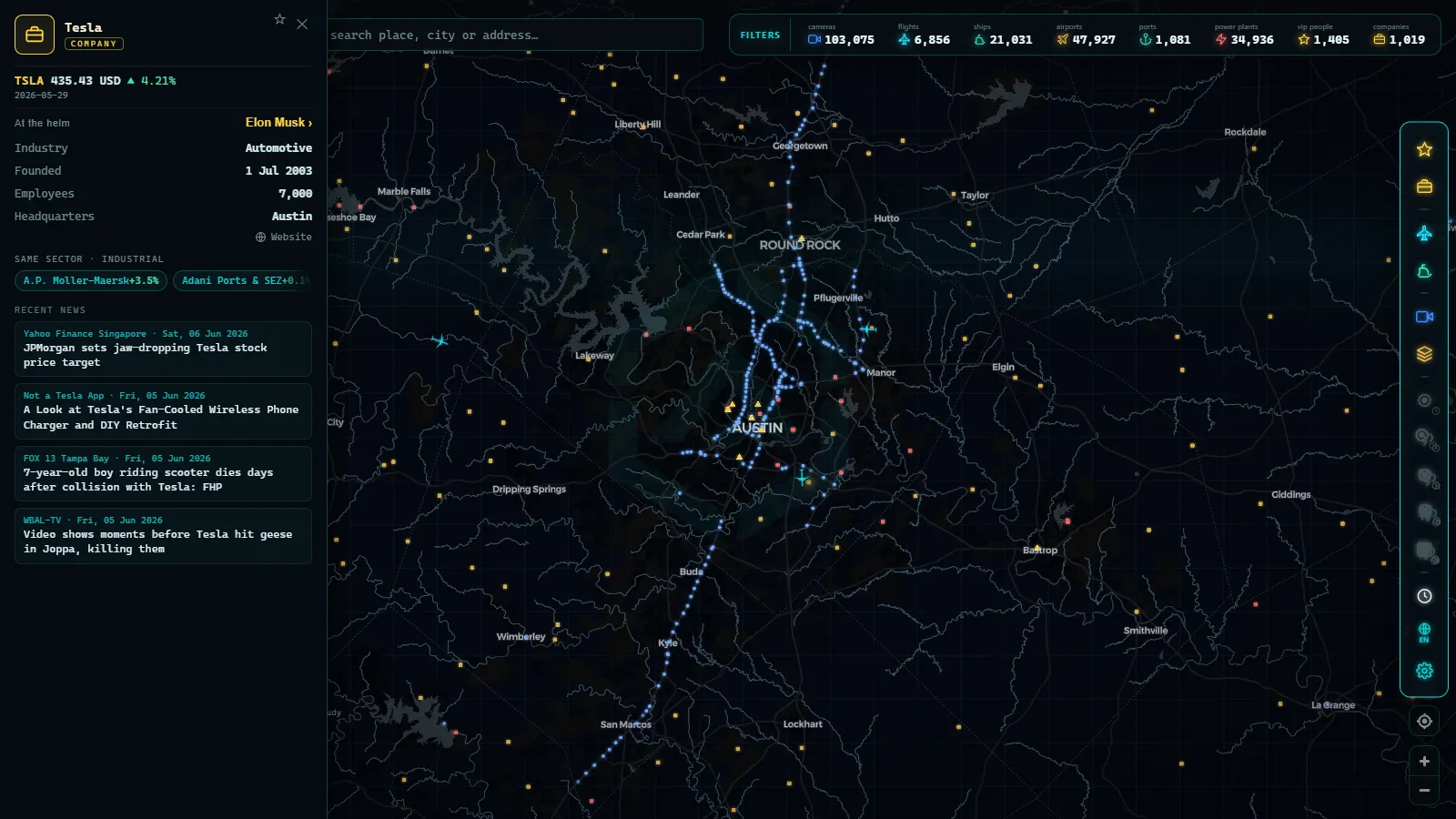1456x819 pixels.
Task: Select the aircraft marker near Pflugerville
Action: 868,329
